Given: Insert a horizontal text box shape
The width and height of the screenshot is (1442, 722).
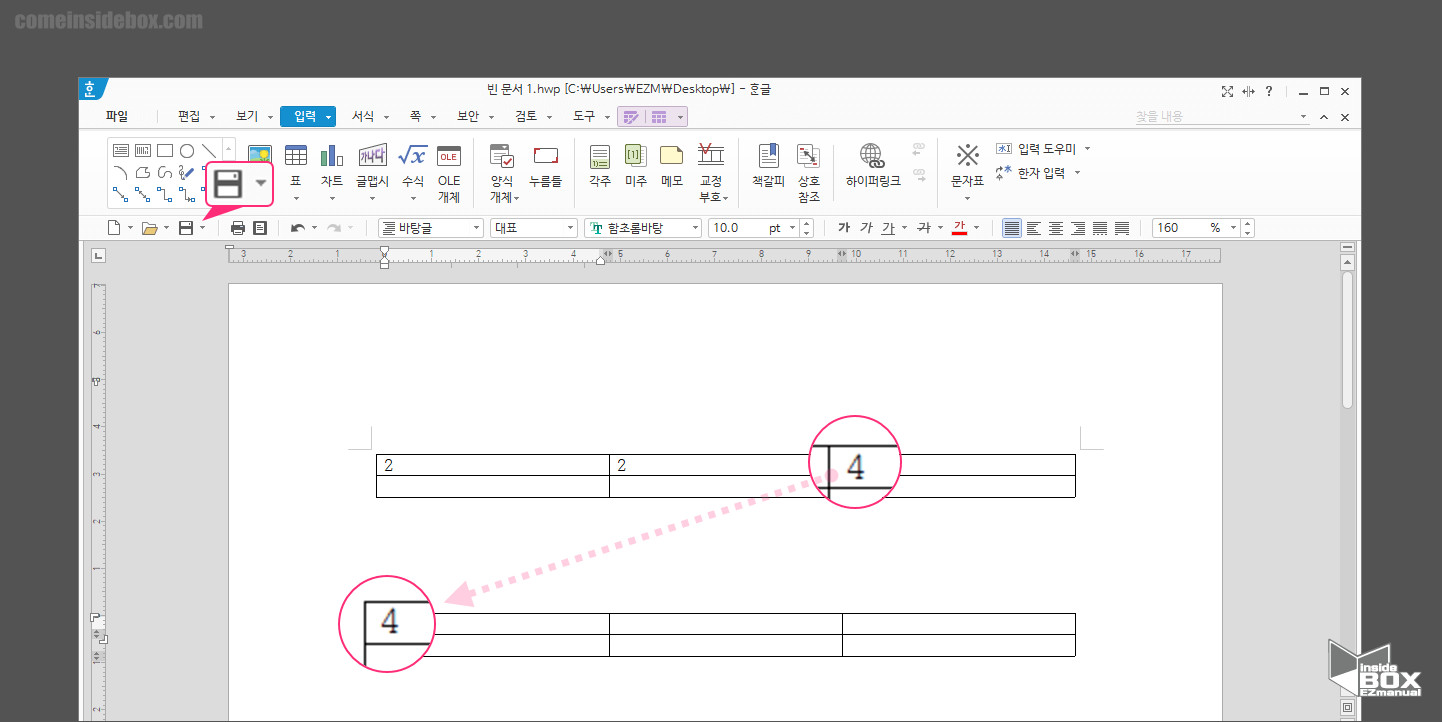Looking at the screenshot, I should pyautogui.click(x=121, y=151).
